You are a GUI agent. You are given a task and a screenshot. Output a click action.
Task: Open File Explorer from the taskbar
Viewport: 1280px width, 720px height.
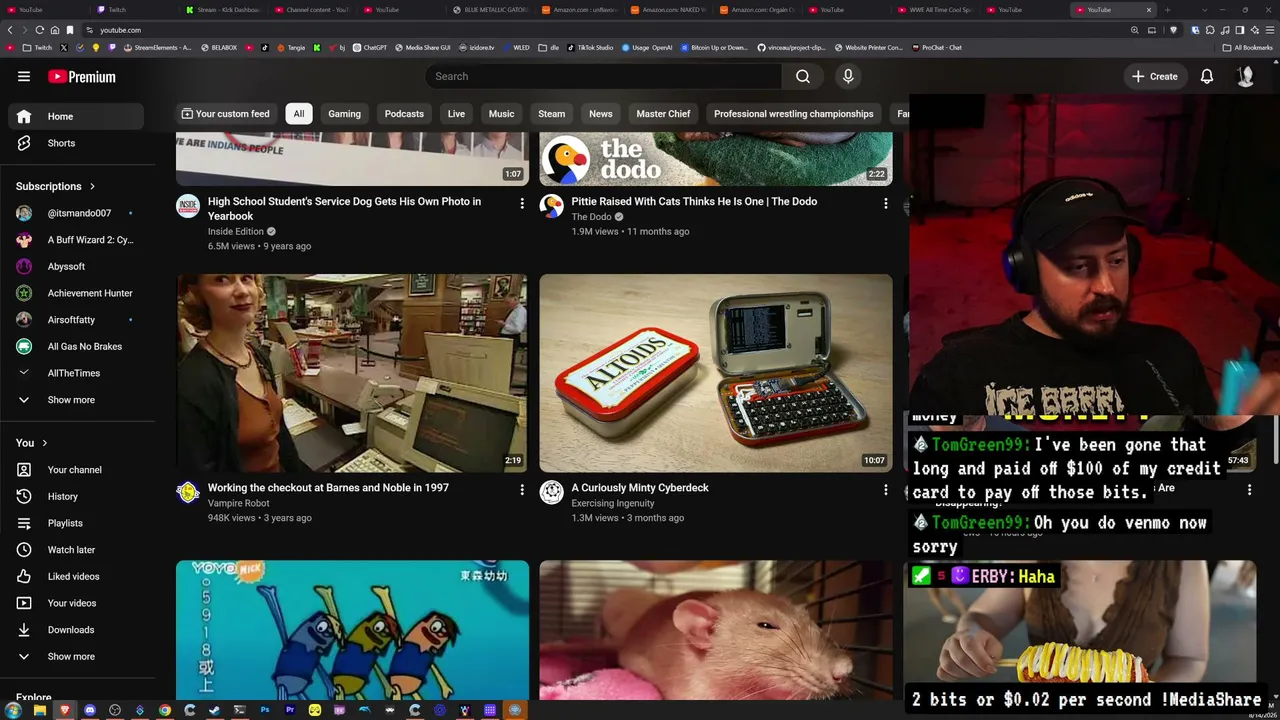pyautogui.click(x=40, y=710)
